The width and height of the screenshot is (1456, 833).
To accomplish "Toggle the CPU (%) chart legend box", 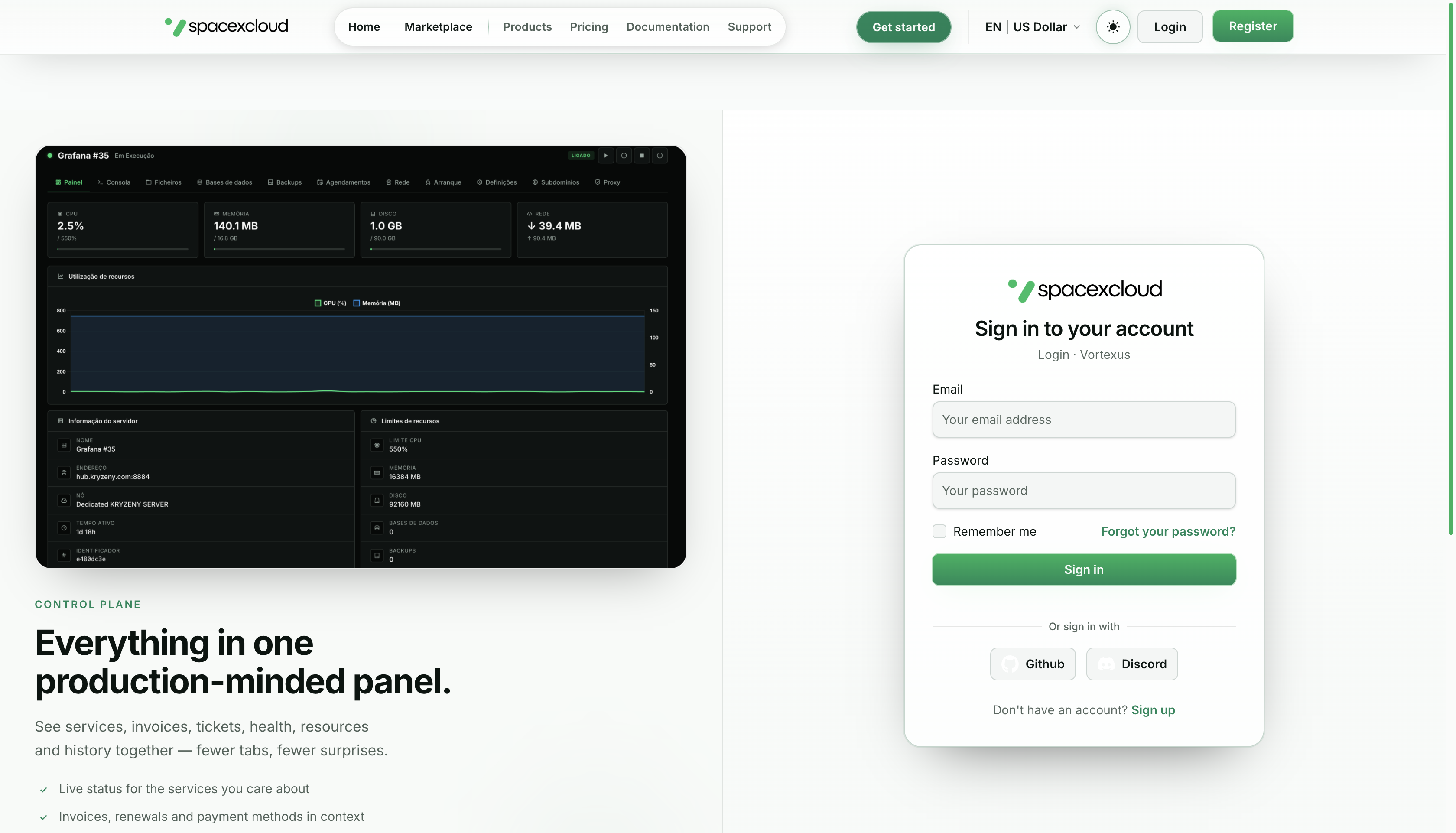I will tap(318, 303).
